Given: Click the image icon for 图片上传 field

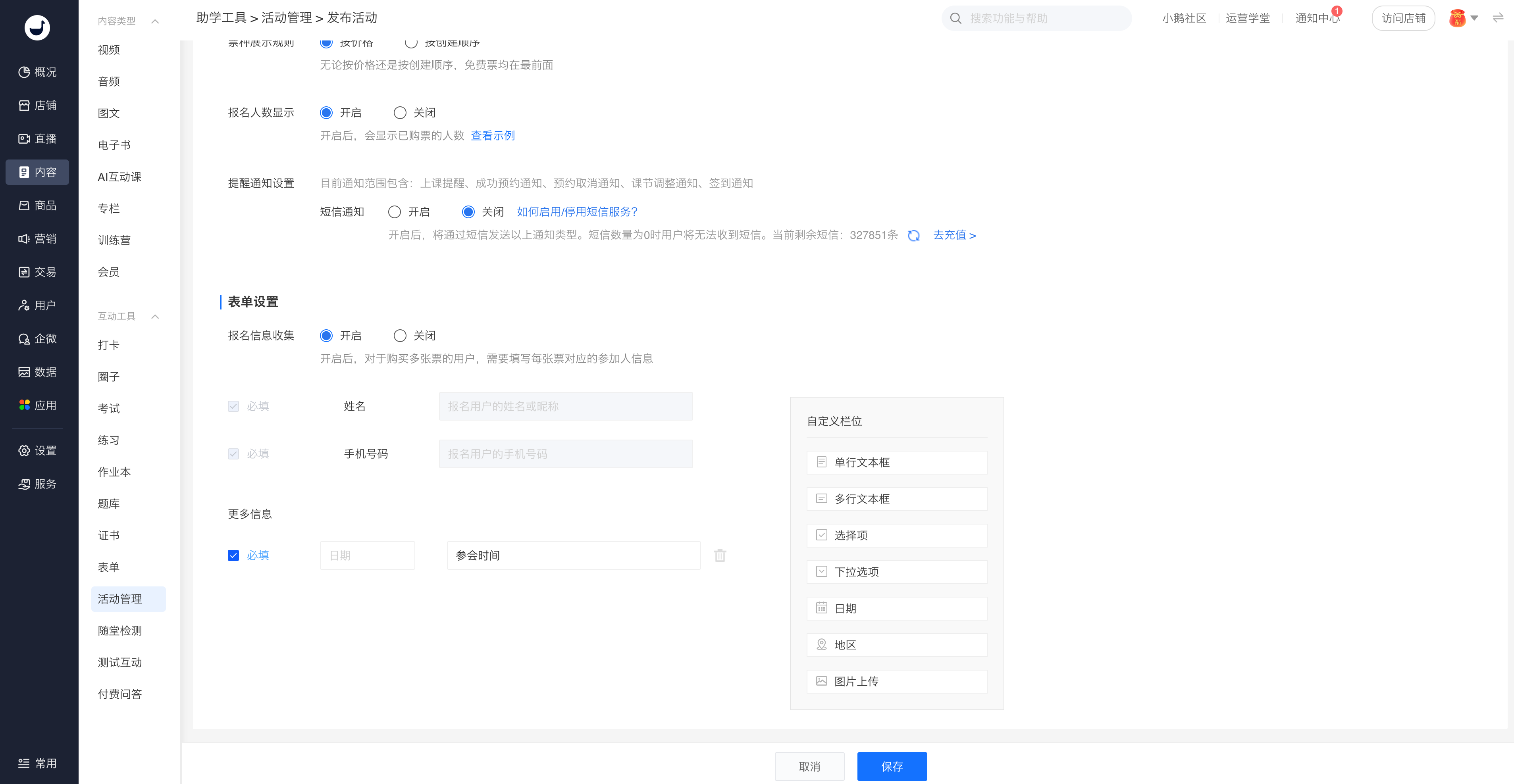Looking at the screenshot, I should (x=821, y=681).
